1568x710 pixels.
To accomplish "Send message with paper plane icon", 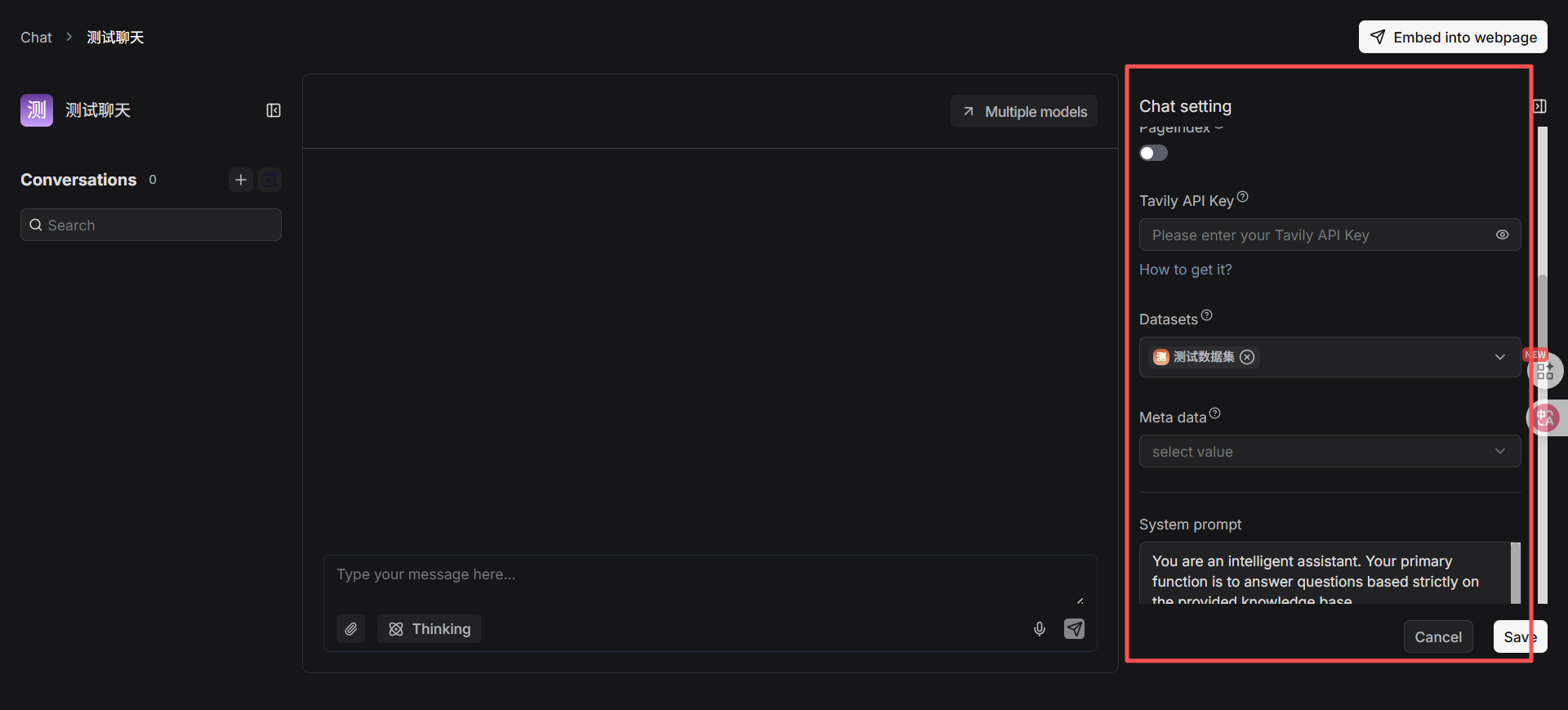I will pyautogui.click(x=1075, y=628).
